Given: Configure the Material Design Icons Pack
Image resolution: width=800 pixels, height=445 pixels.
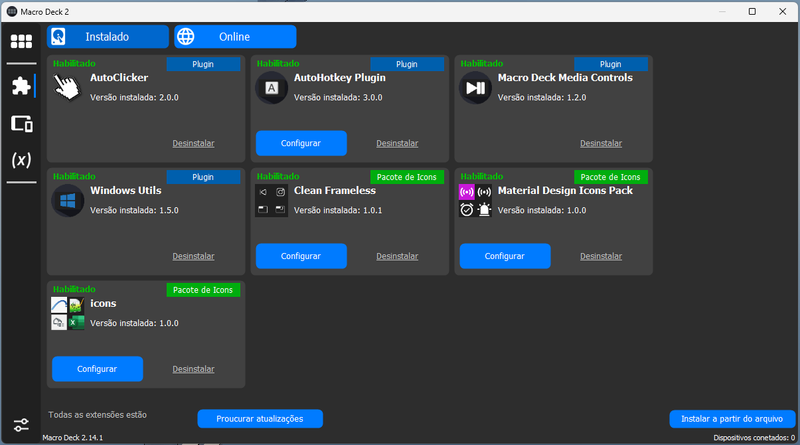Looking at the screenshot, I should [x=505, y=256].
